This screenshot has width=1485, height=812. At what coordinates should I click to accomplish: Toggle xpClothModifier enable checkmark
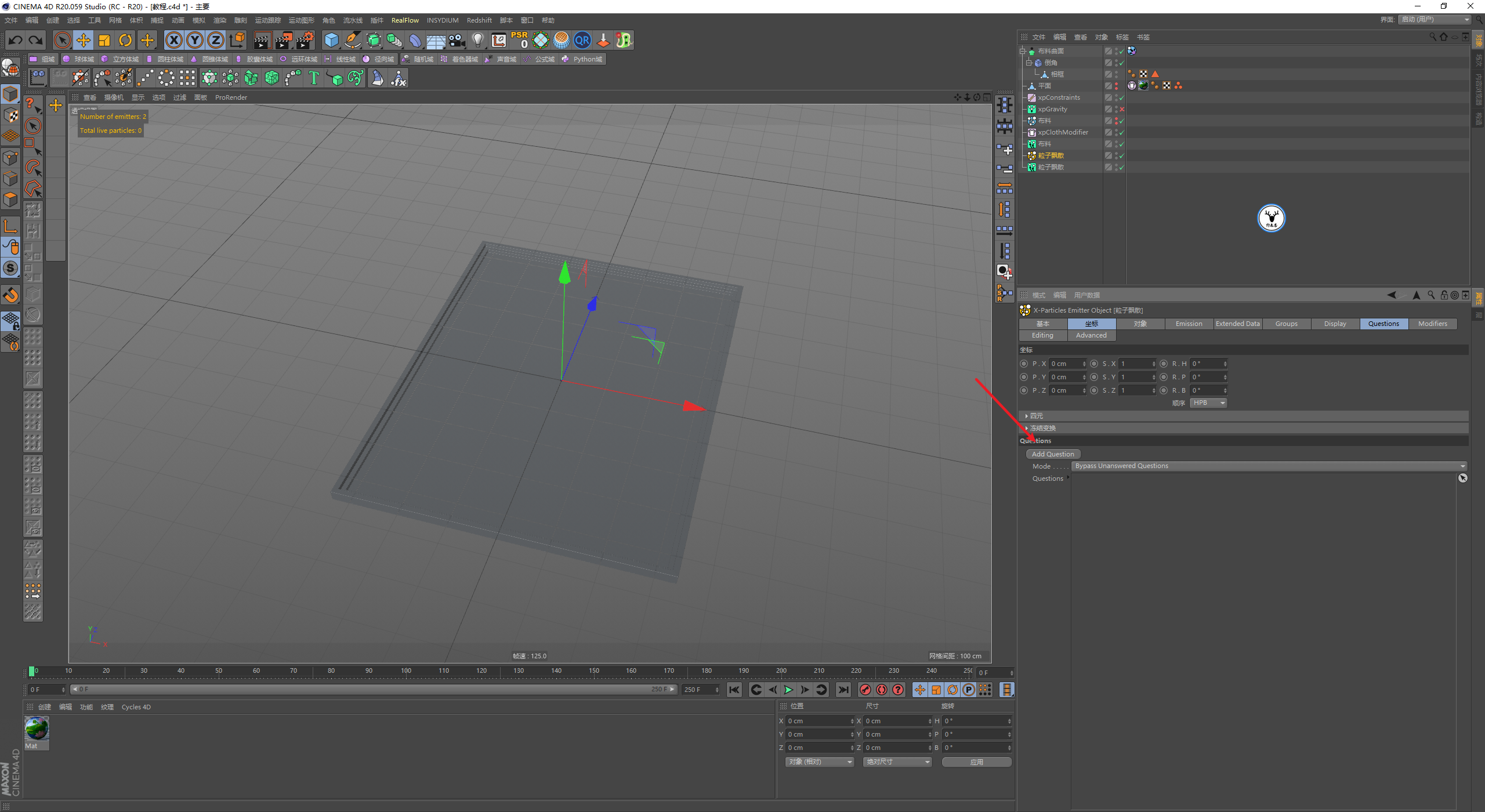tap(1122, 132)
